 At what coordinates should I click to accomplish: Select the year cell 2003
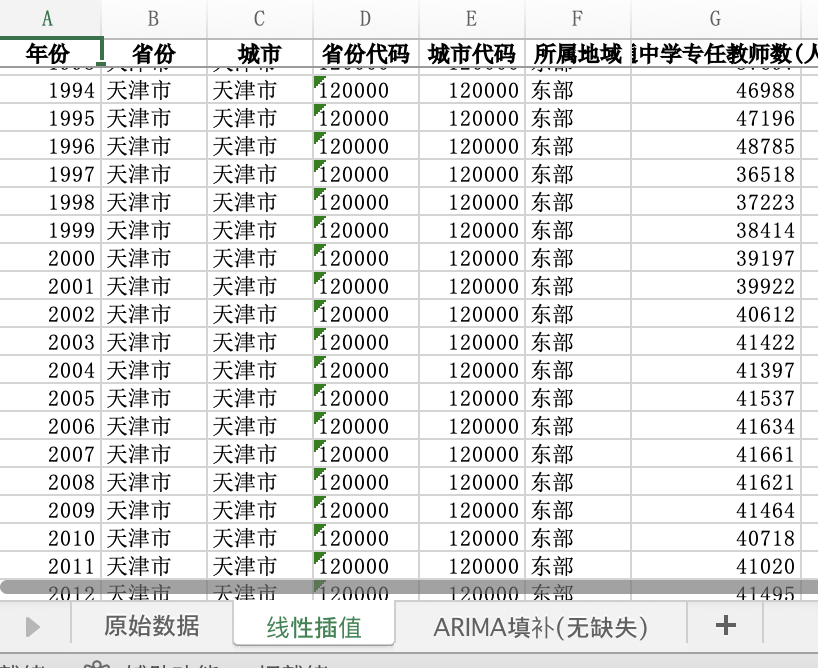coord(50,342)
